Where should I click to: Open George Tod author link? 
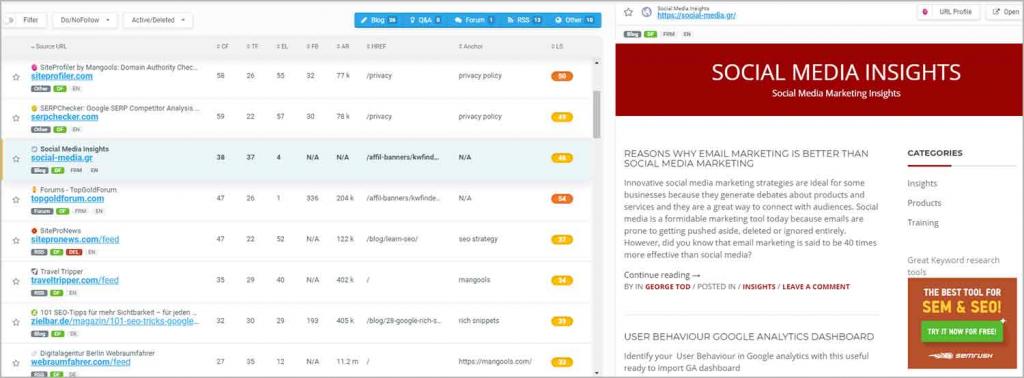click(667, 287)
